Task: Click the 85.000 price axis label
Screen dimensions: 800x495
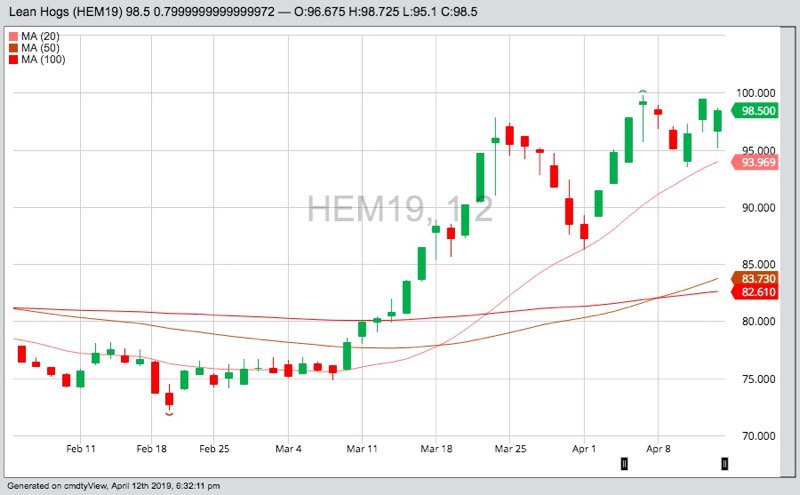Action: [x=758, y=264]
